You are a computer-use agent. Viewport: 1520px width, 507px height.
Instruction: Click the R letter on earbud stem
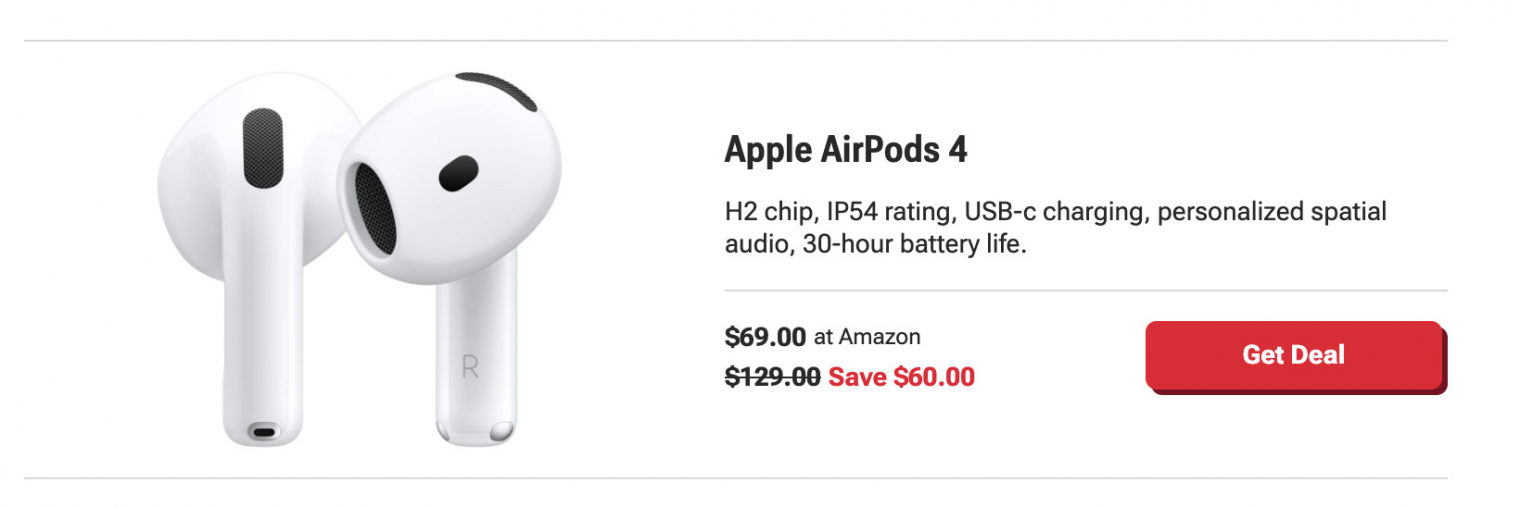point(470,367)
